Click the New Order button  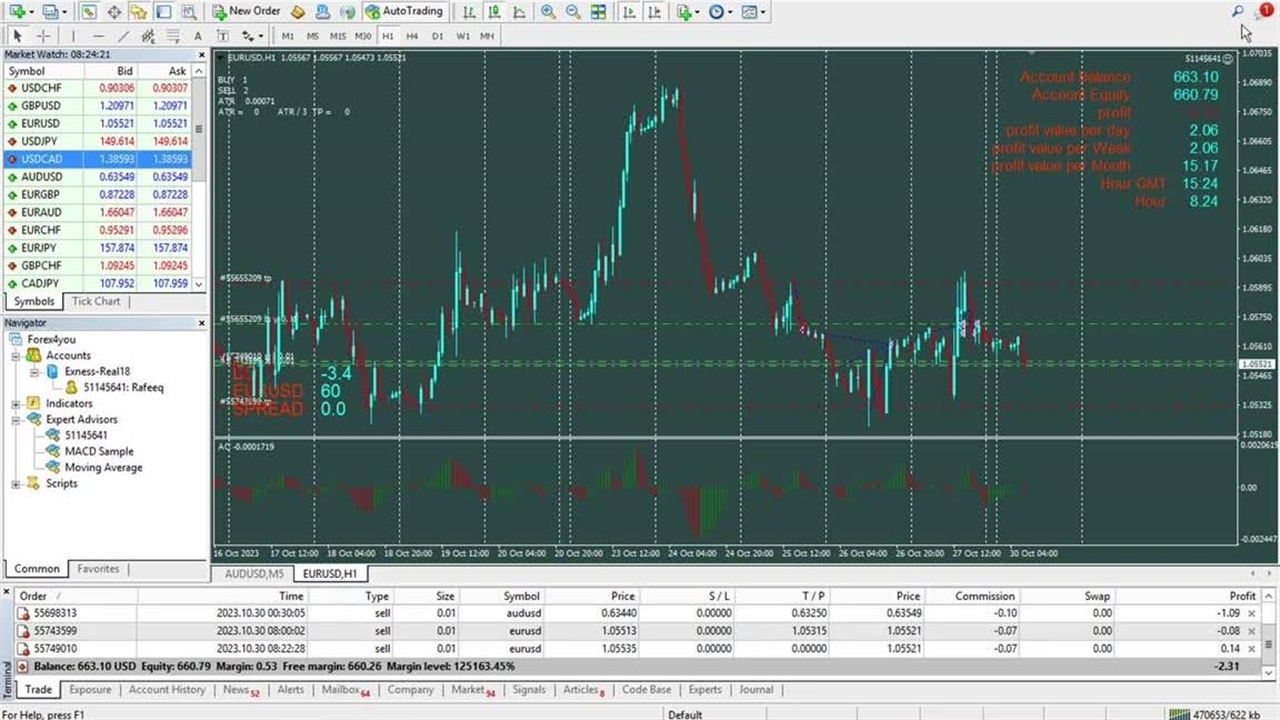pyautogui.click(x=246, y=12)
